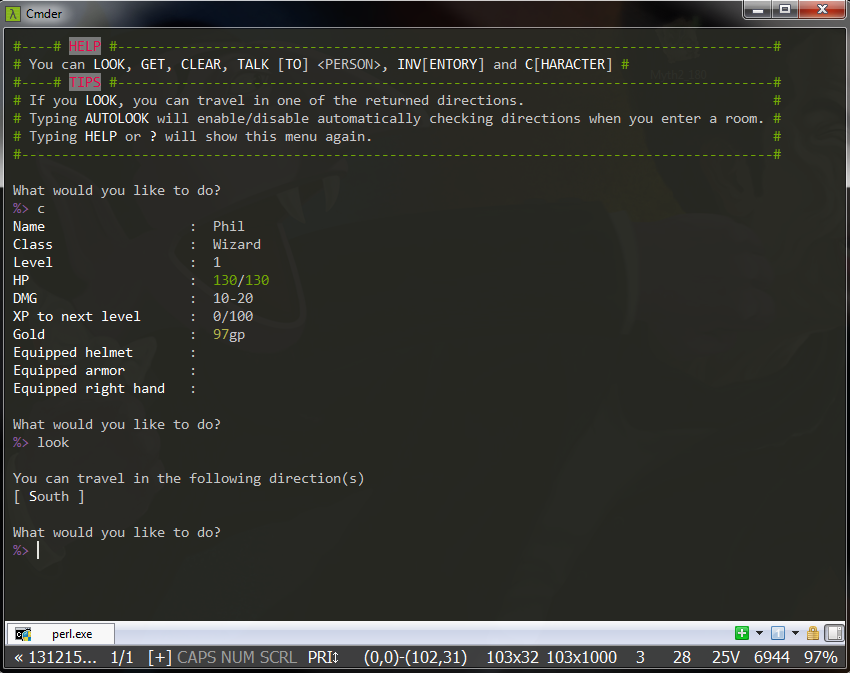This screenshot has width=850, height=673.
Task: Click the [ South ] direction text
Action: point(48,496)
